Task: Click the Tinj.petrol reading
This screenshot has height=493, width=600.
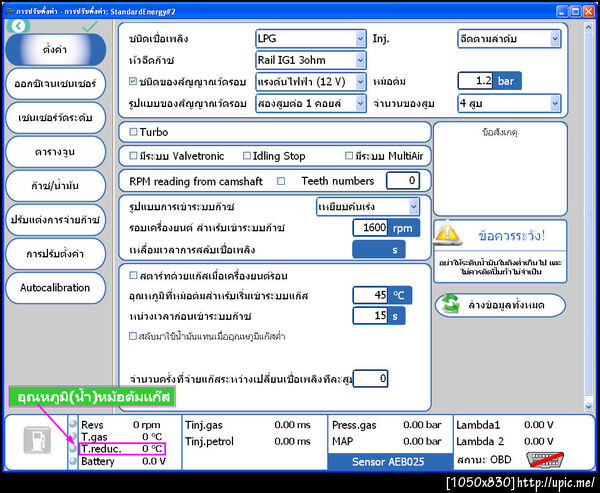Action: pos(248,441)
